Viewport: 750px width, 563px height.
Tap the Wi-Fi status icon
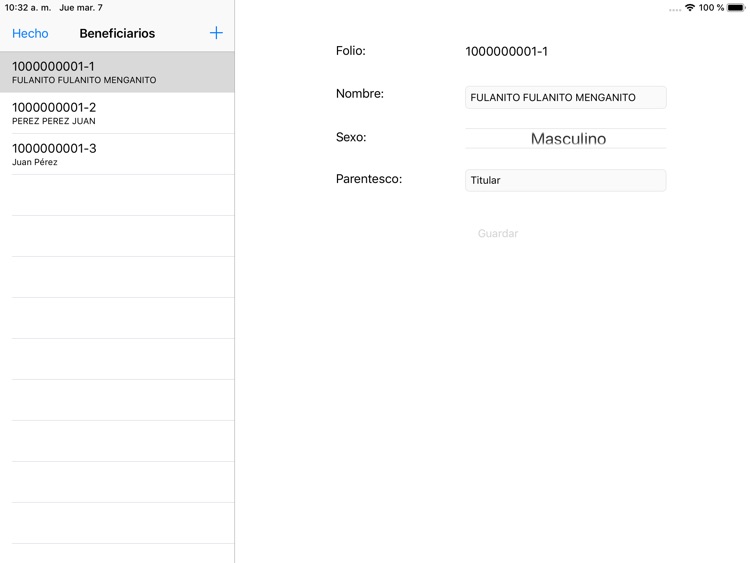[x=690, y=8]
